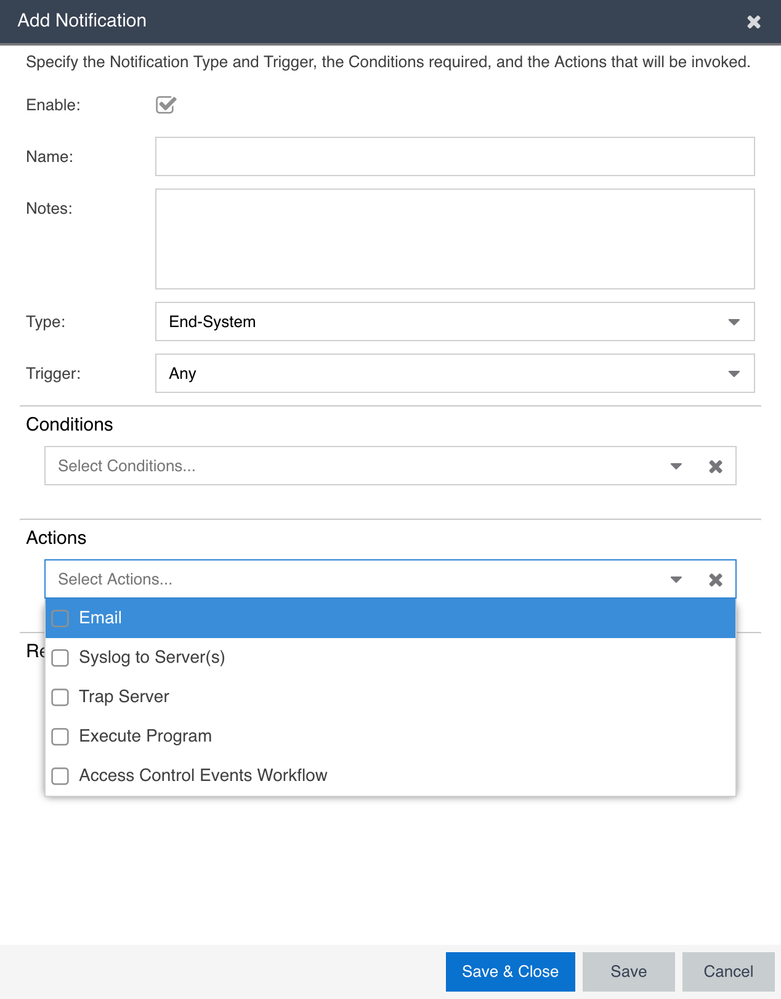Viewport: 781px width, 999px height.
Task: Check the Email action checkbox
Action: tap(60, 618)
